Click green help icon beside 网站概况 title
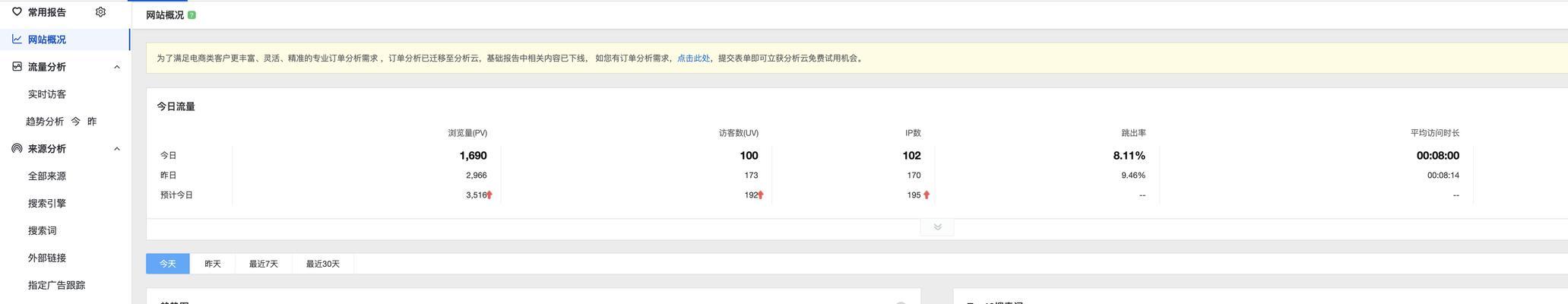This screenshot has height=304, width=1568. click(x=192, y=15)
